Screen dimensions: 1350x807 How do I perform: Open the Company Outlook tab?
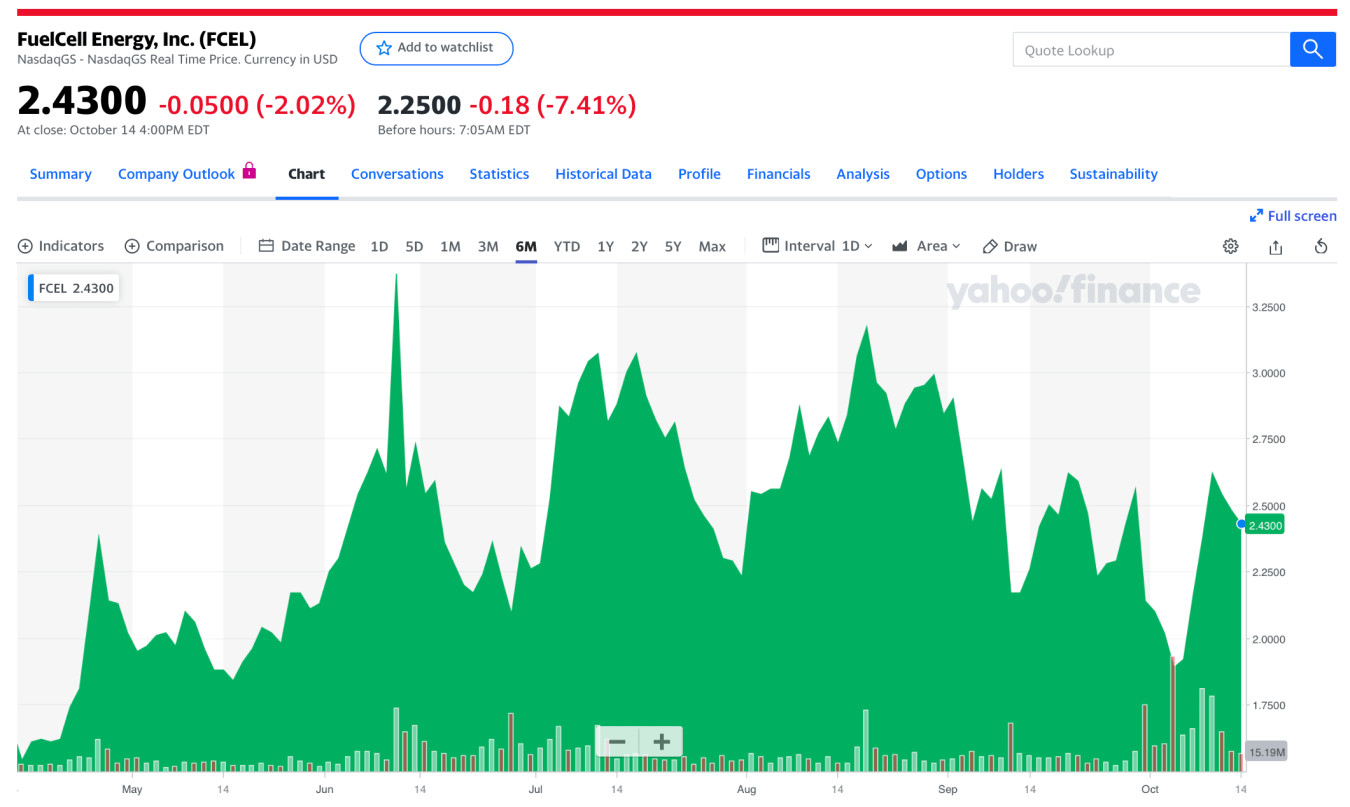click(x=176, y=174)
